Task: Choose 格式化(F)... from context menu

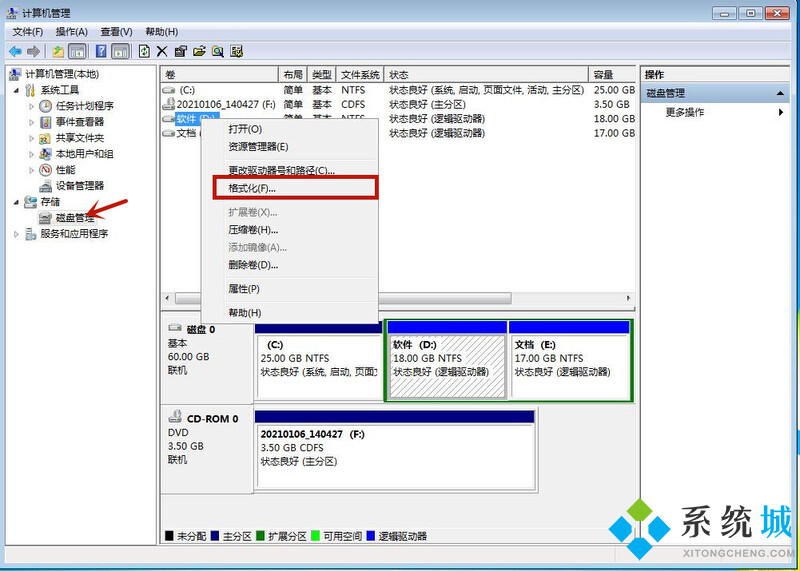Action: 251,188
